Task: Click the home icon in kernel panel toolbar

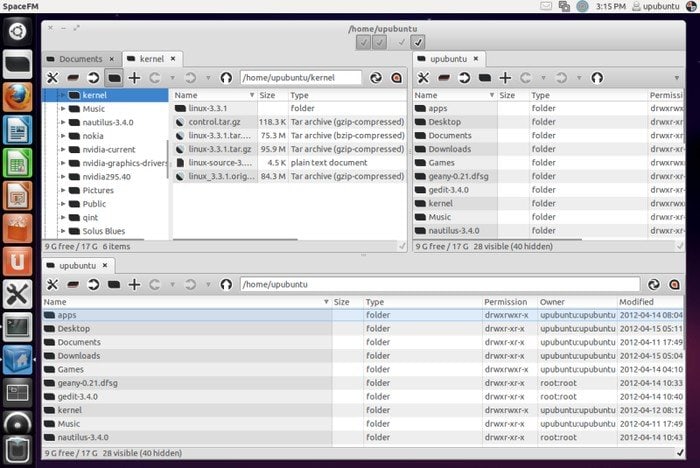Action: [x=226, y=78]
